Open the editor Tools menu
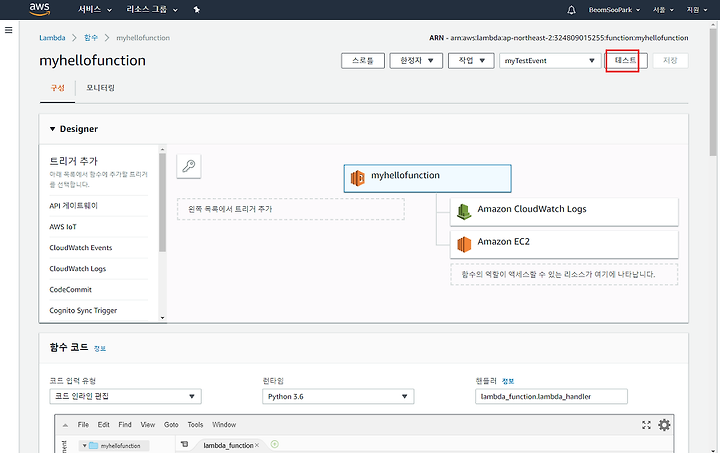 coord(195,425)
